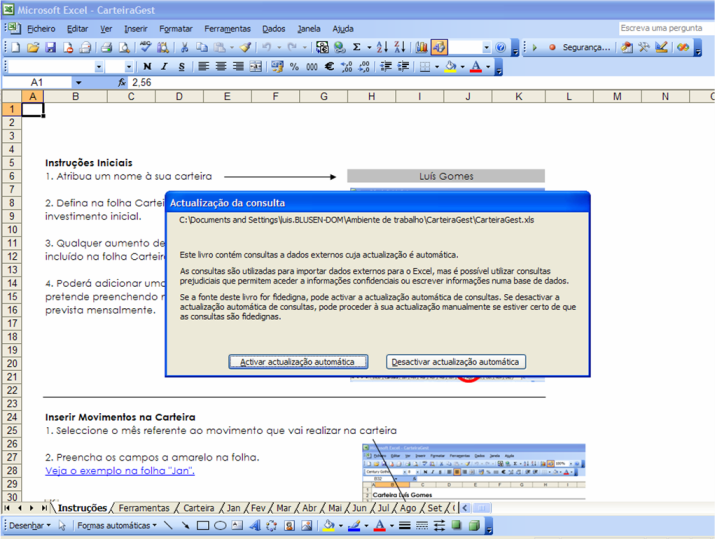Image resolution: width=715 pixels, height=539 pixels.
Task: Toggle Underline (S) formatting
Action: 181,67
